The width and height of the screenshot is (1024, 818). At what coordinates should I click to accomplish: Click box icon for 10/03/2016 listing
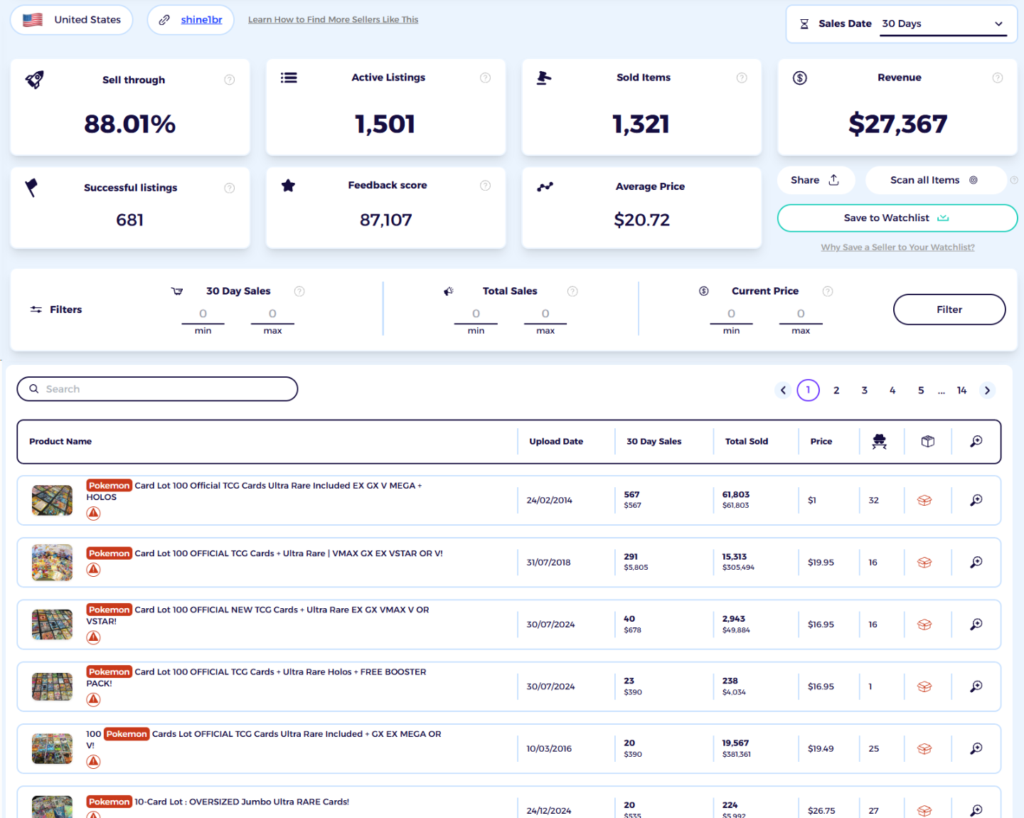(x=924, y=749)
